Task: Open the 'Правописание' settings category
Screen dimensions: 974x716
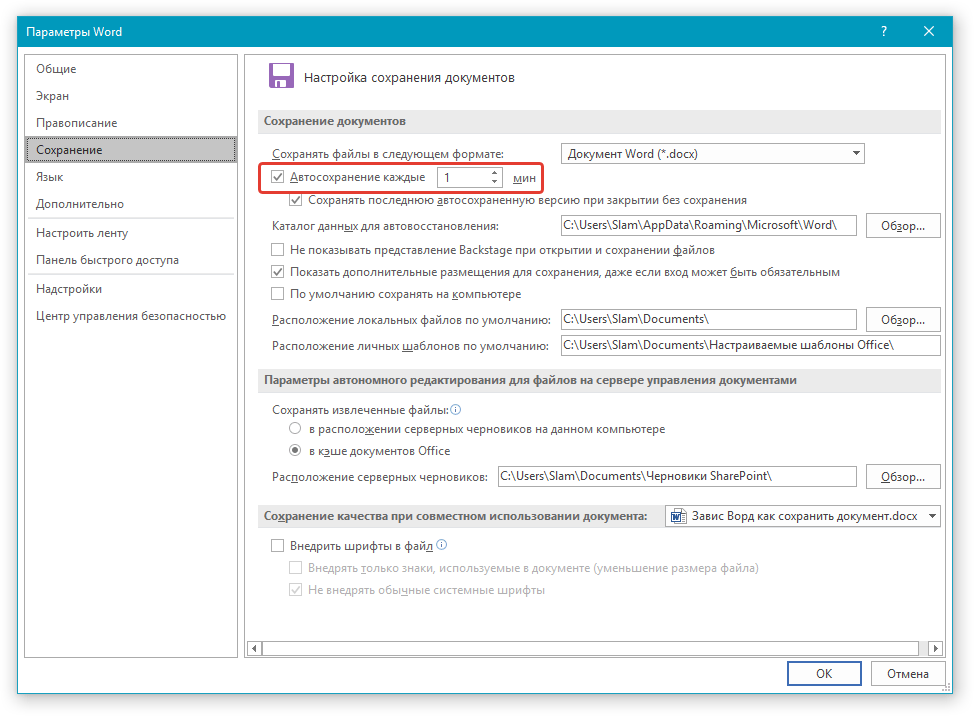Action: [x=131, y=123]
